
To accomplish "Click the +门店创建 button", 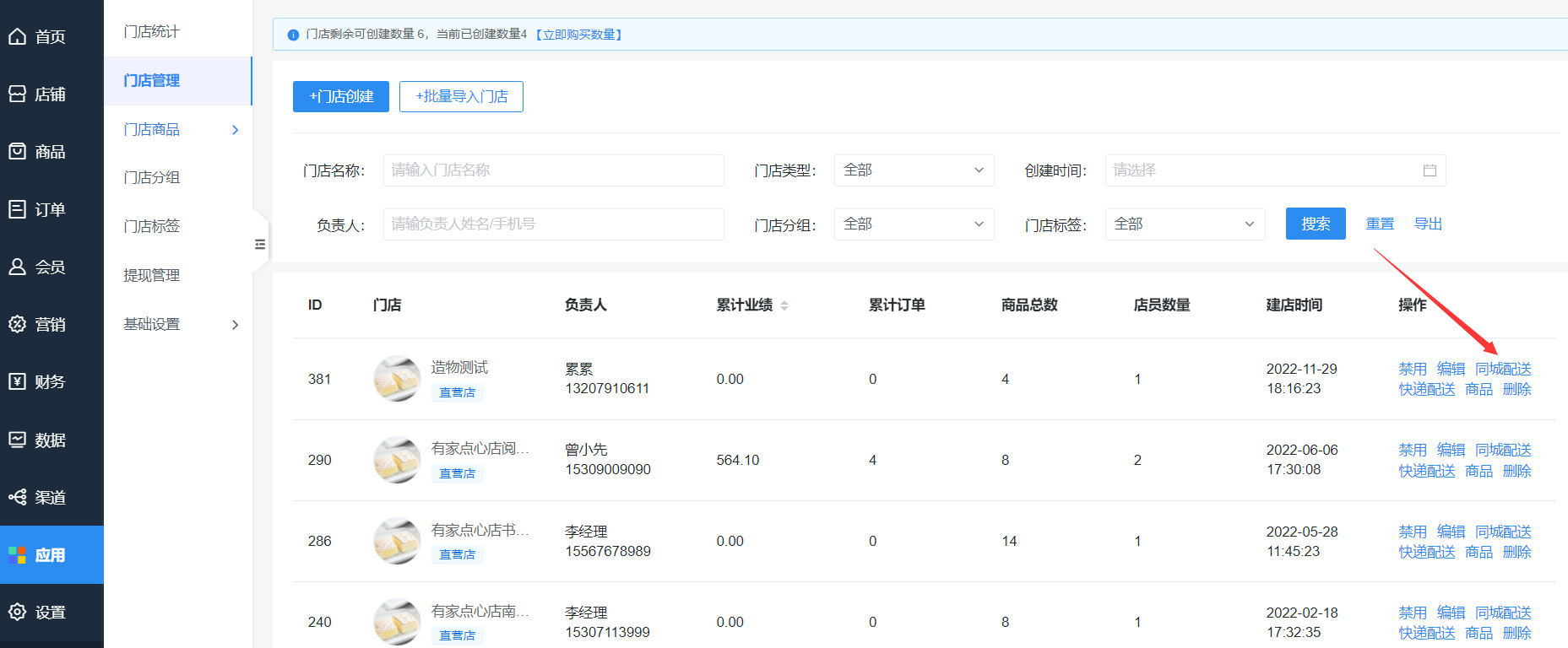I will [x=341, y=97].
